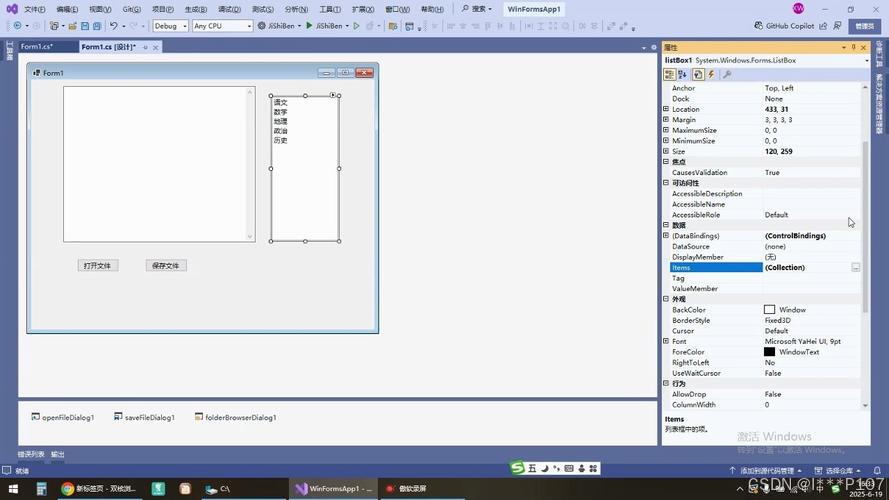Expand the (DataBindings) property

666,235
